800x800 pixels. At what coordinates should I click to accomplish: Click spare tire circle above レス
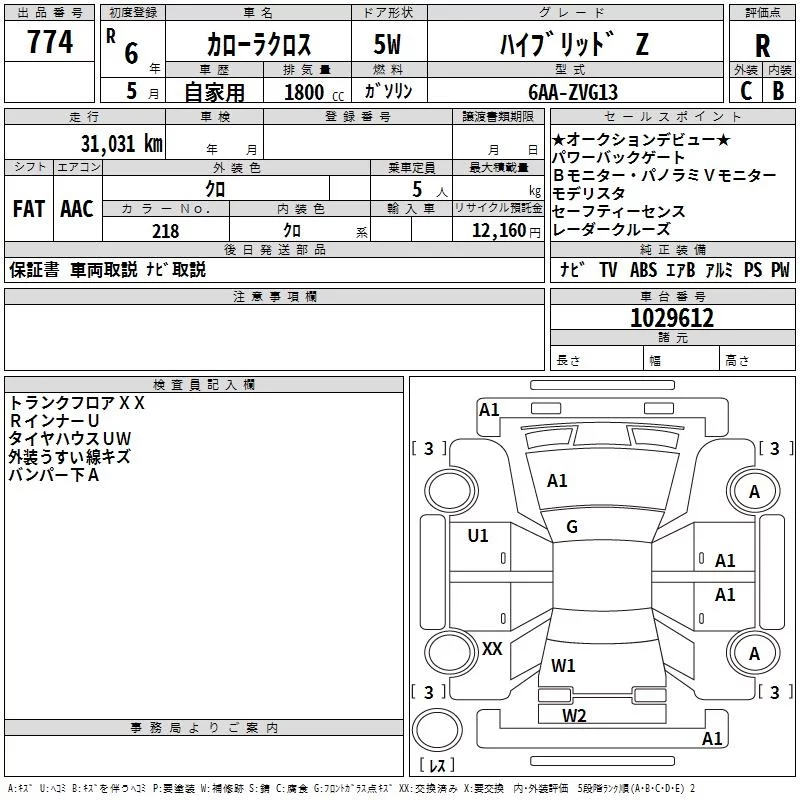point(437,730)
